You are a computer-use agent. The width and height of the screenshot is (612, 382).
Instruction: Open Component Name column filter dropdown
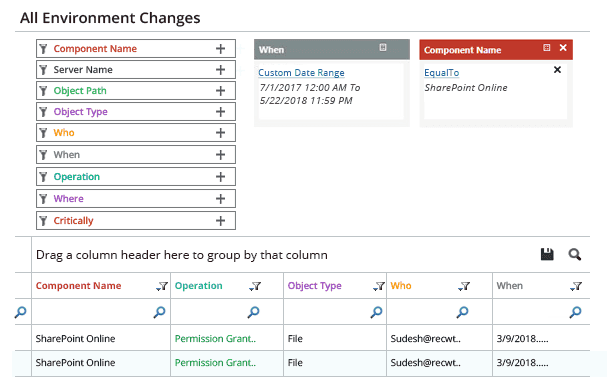click(x=162, y=286)
